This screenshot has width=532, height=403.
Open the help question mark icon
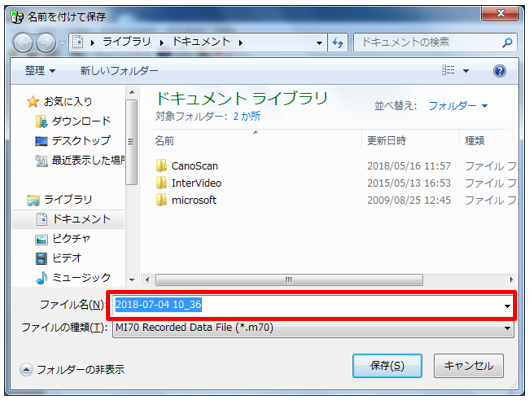(x=499, y=71)
